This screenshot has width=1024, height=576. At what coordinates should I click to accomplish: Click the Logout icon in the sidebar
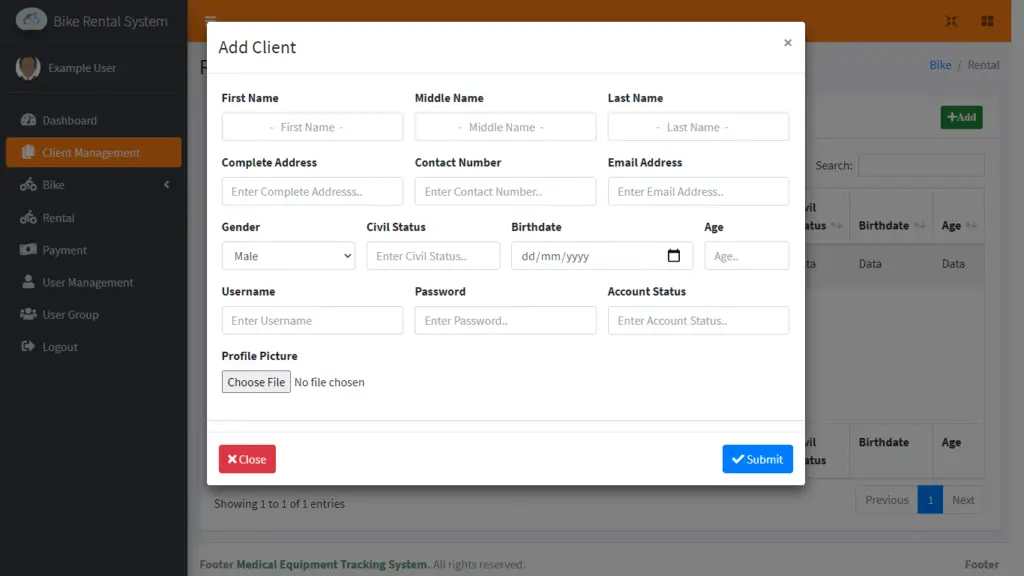point(28,346)
